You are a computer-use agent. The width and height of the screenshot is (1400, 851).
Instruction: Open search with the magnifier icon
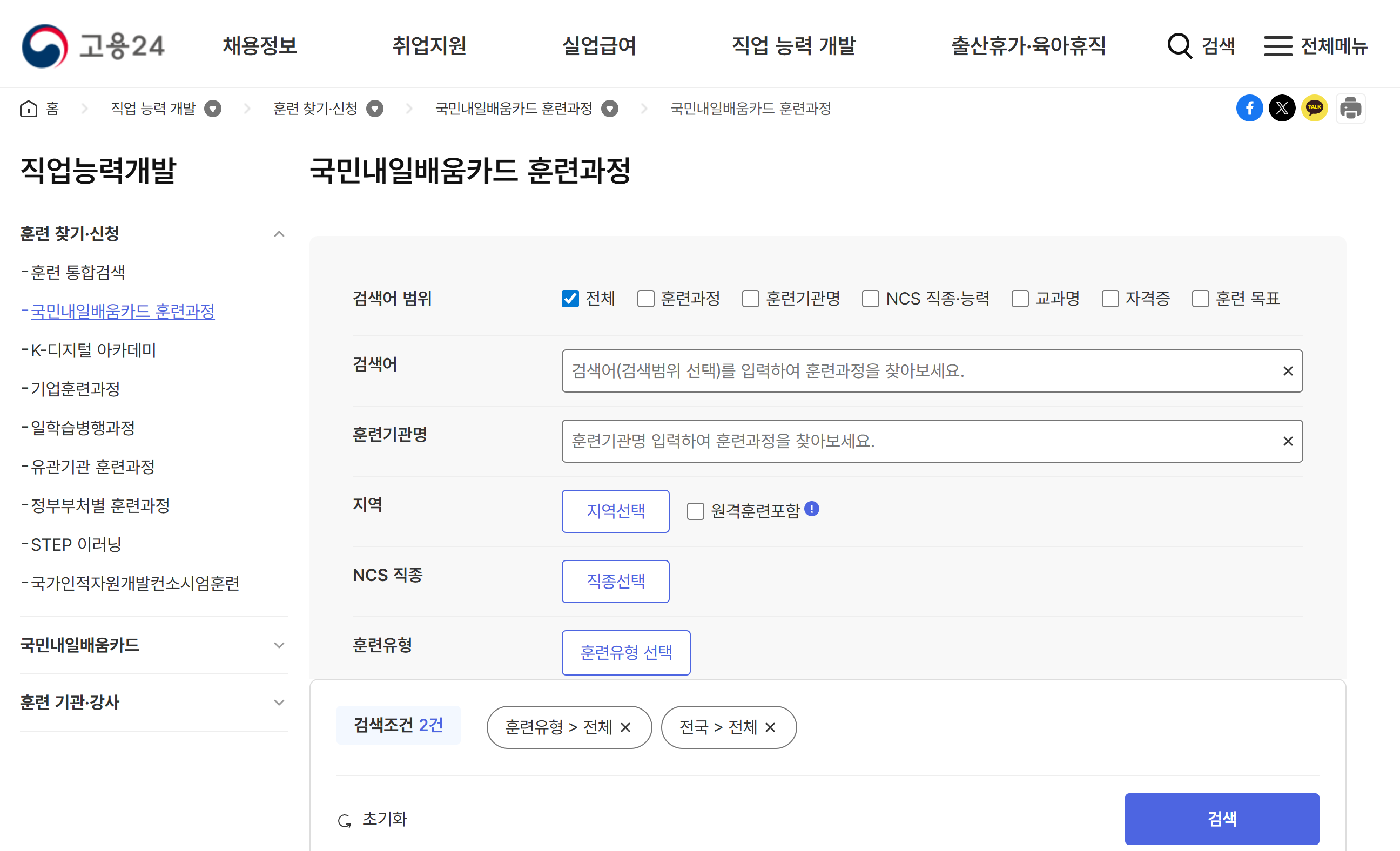[x=1180, y=46]
